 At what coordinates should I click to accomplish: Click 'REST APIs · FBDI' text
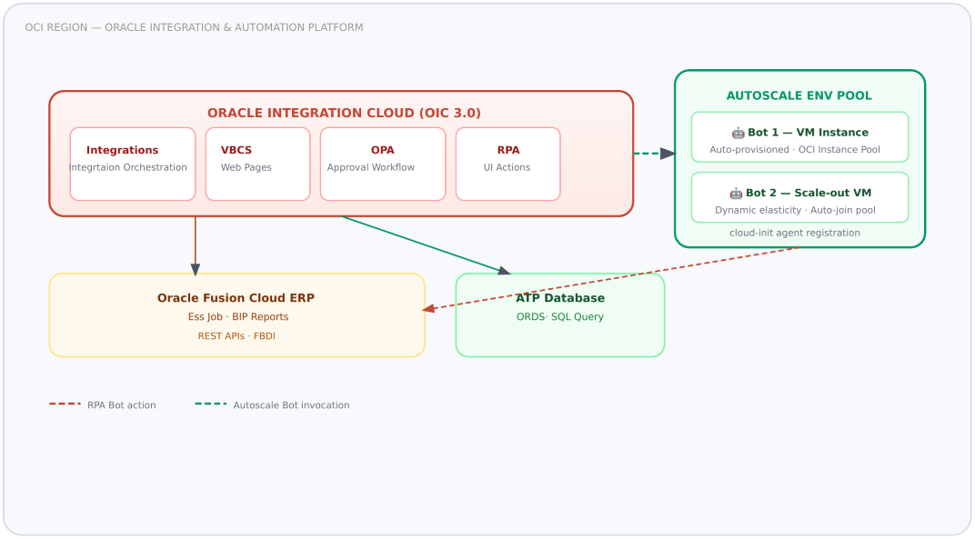(x=236, y=336)
